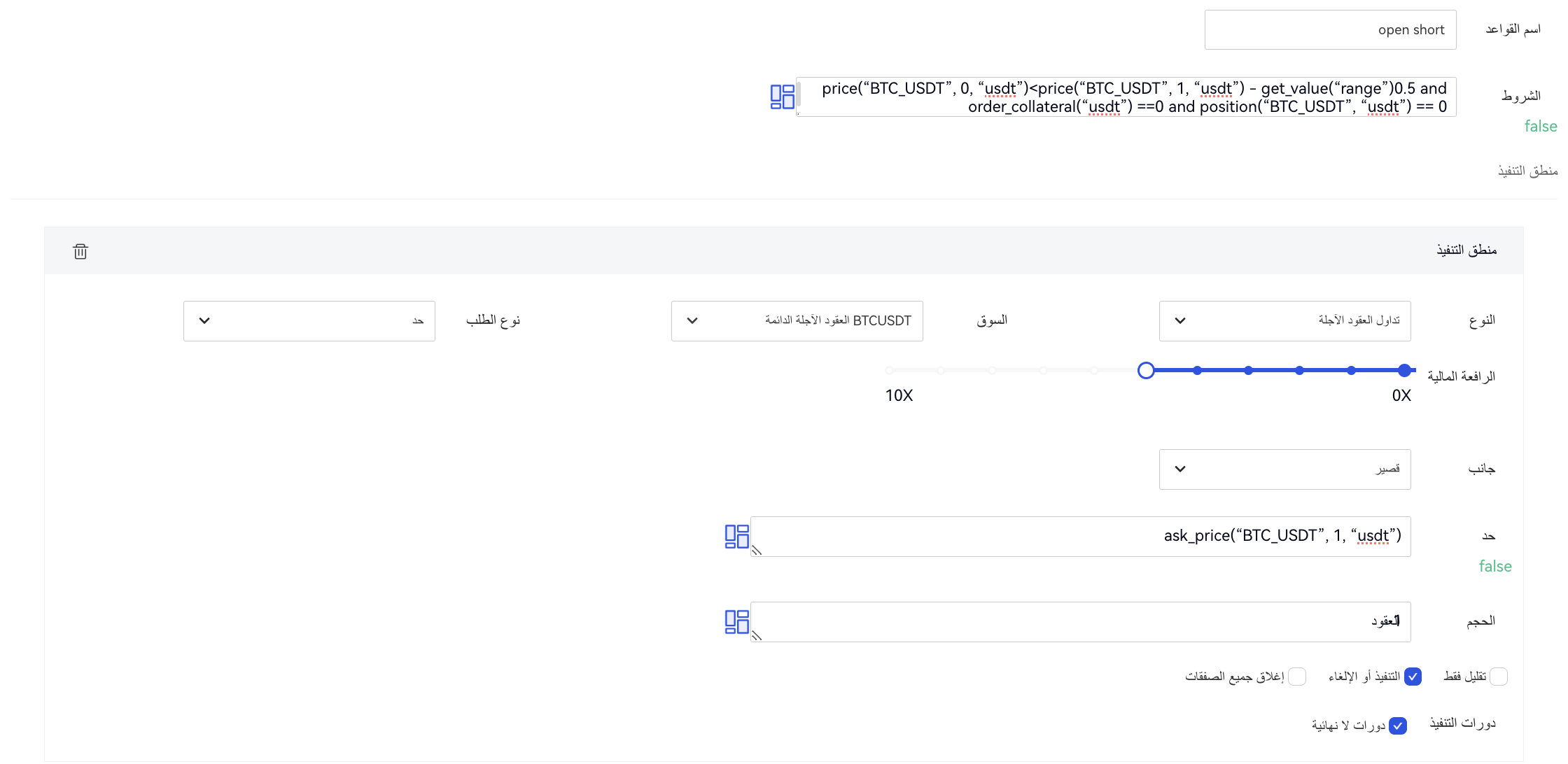Open formula builder icon beside limit price field
Screen dimensions: 1568x764
tap(736, 537)
